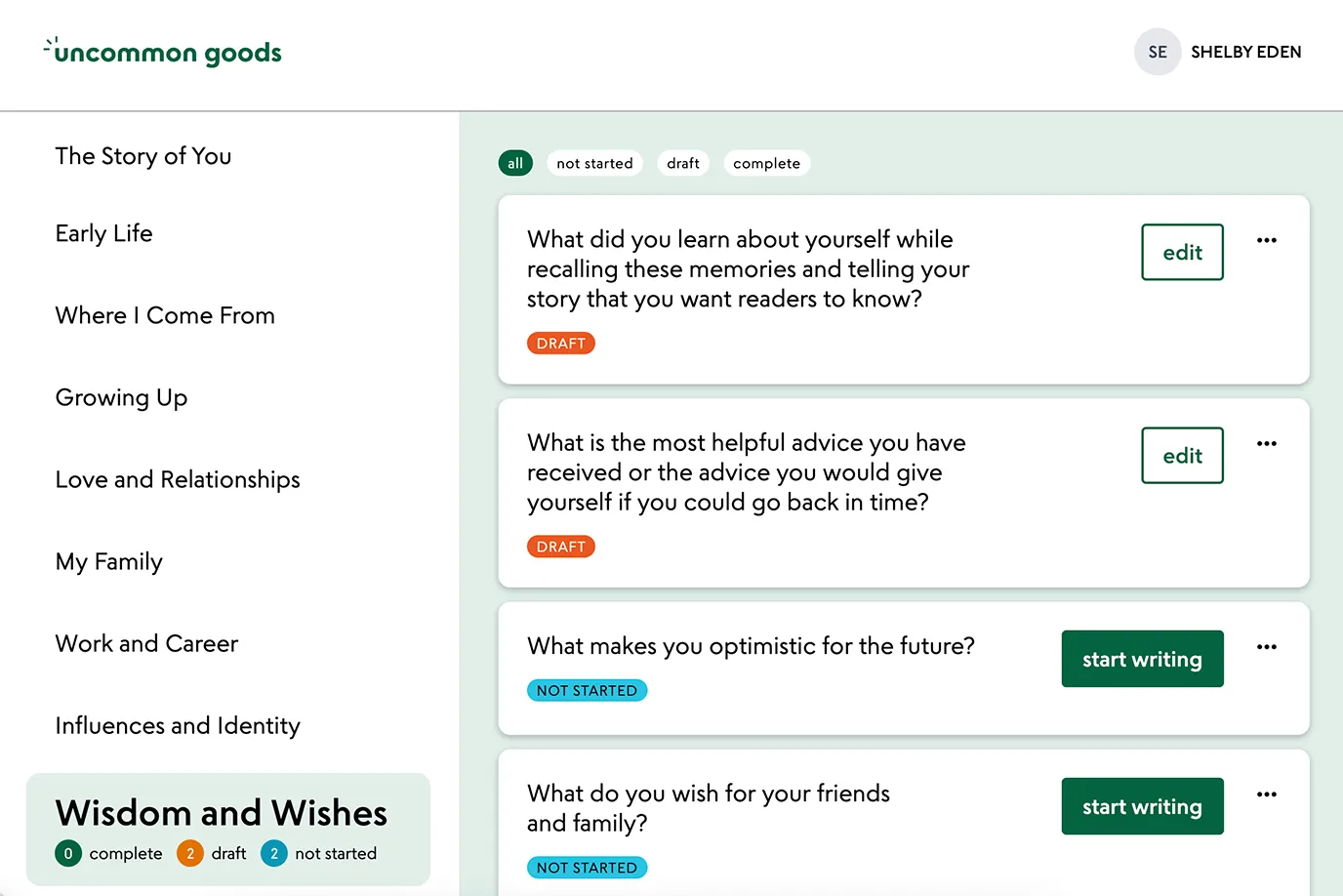Screen dimensions: 1343x896
Task: Open options menu for the advice question card
Action: (x=1266, y=443)
